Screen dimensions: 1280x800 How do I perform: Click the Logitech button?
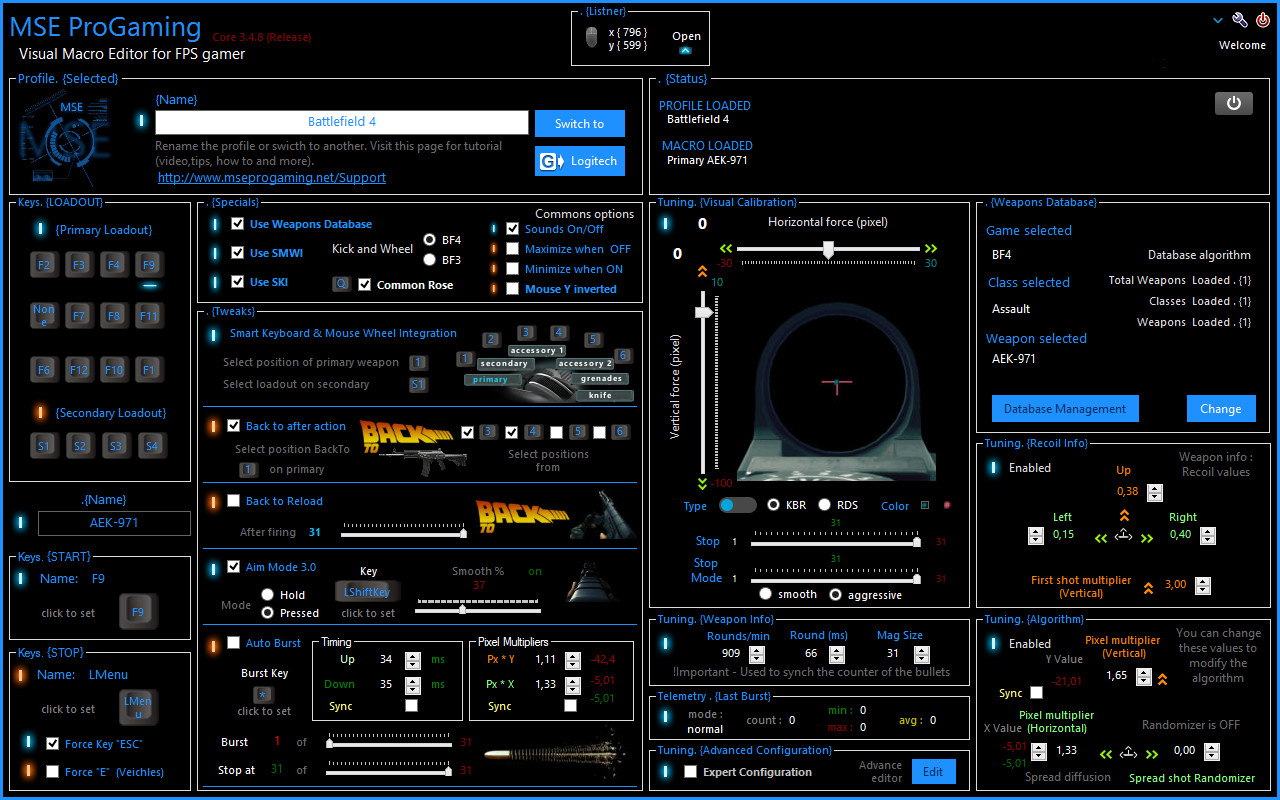(x=580, y=161)
